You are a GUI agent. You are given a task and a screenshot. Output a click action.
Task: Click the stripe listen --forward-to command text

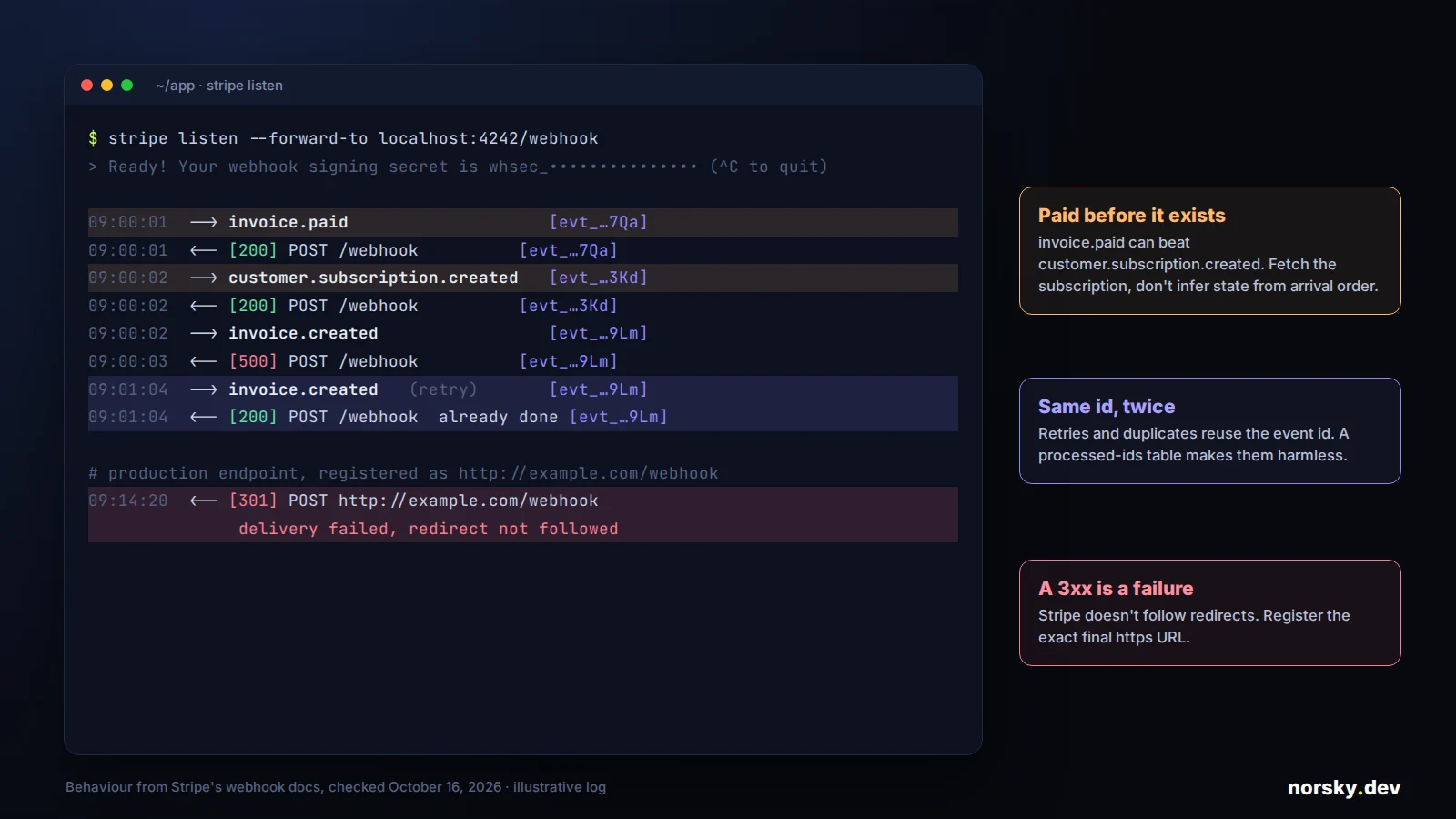353,138
